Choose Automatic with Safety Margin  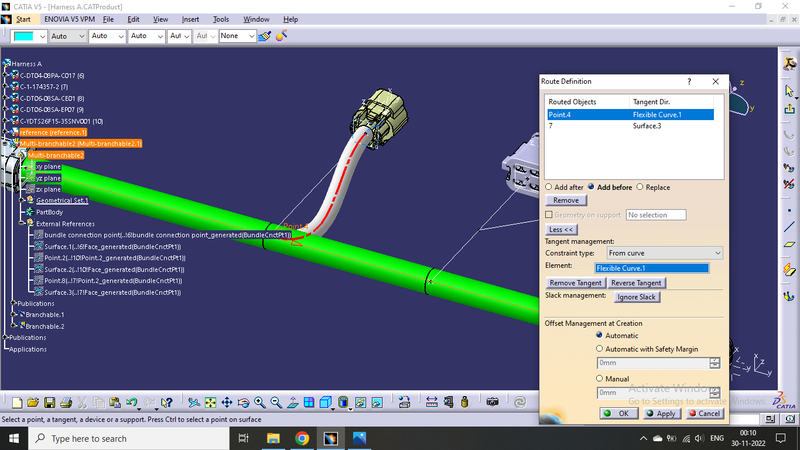click(599, 349)
